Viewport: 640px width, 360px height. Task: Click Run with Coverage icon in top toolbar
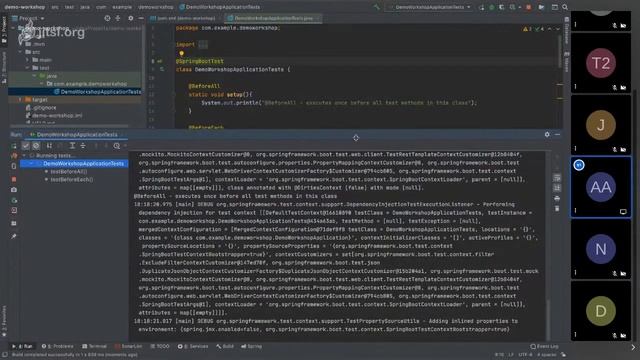pos(502,7)
